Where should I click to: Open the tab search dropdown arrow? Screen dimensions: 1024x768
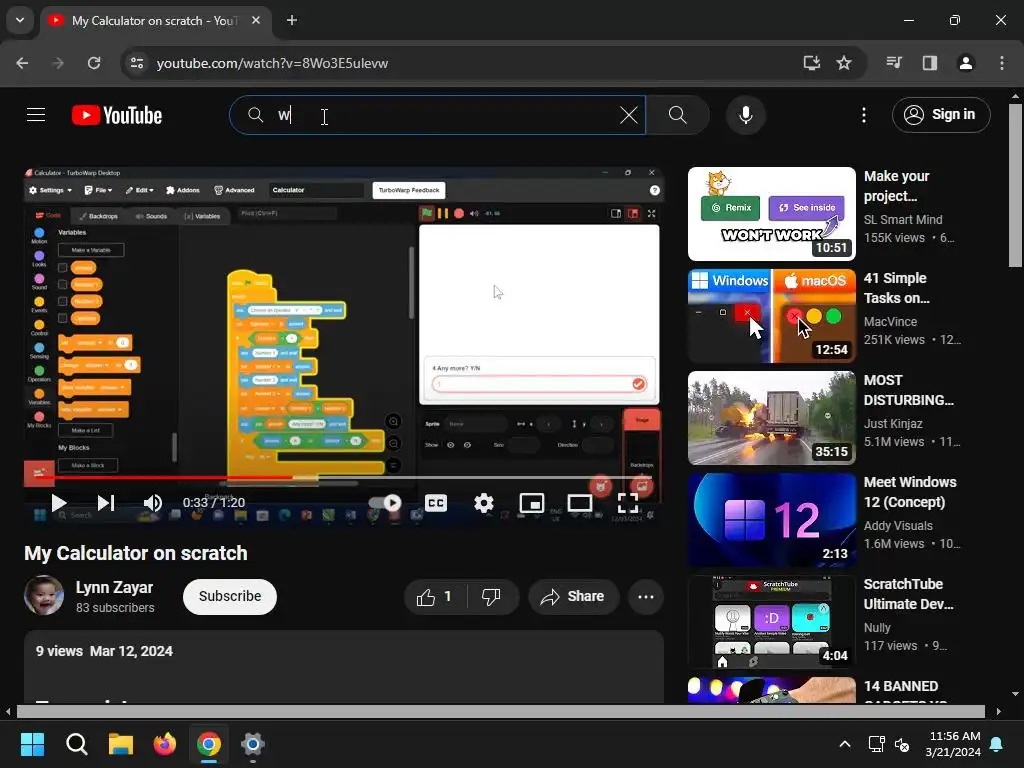[x=20, y=20]
